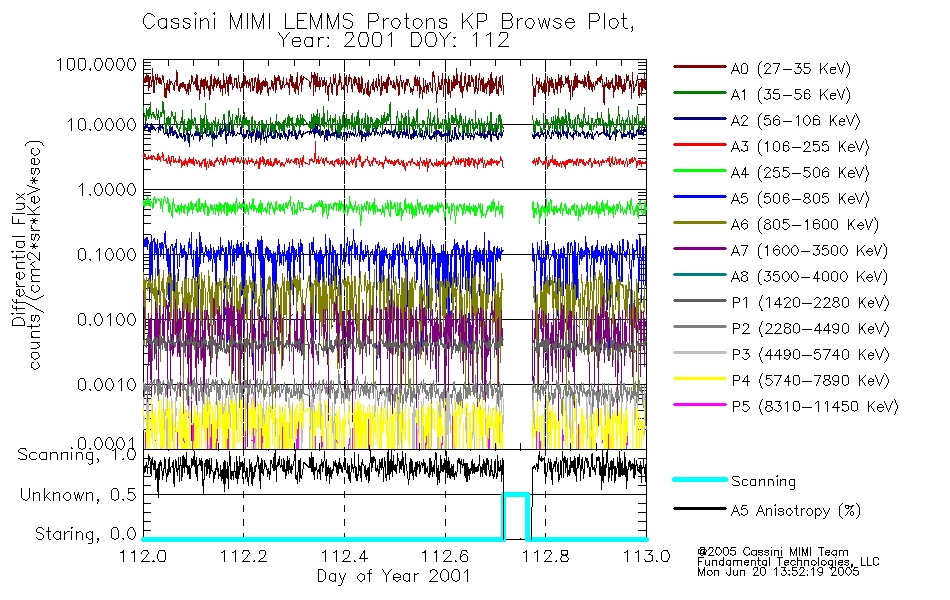
Task: Click the "Staring, 0.0" axis label
Action: 85,534
